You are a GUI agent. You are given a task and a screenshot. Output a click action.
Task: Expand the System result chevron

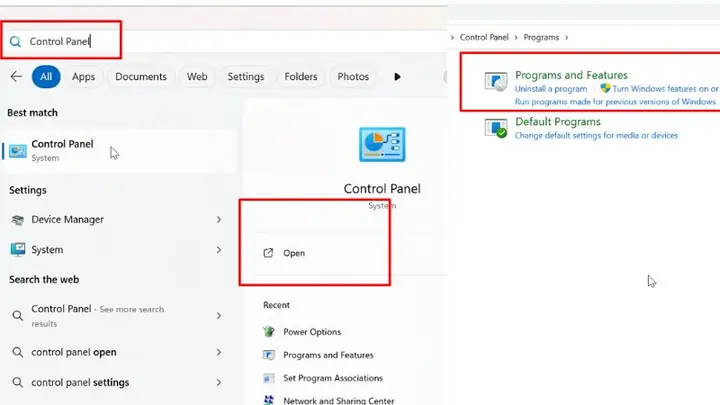click(x=219, y=250)
